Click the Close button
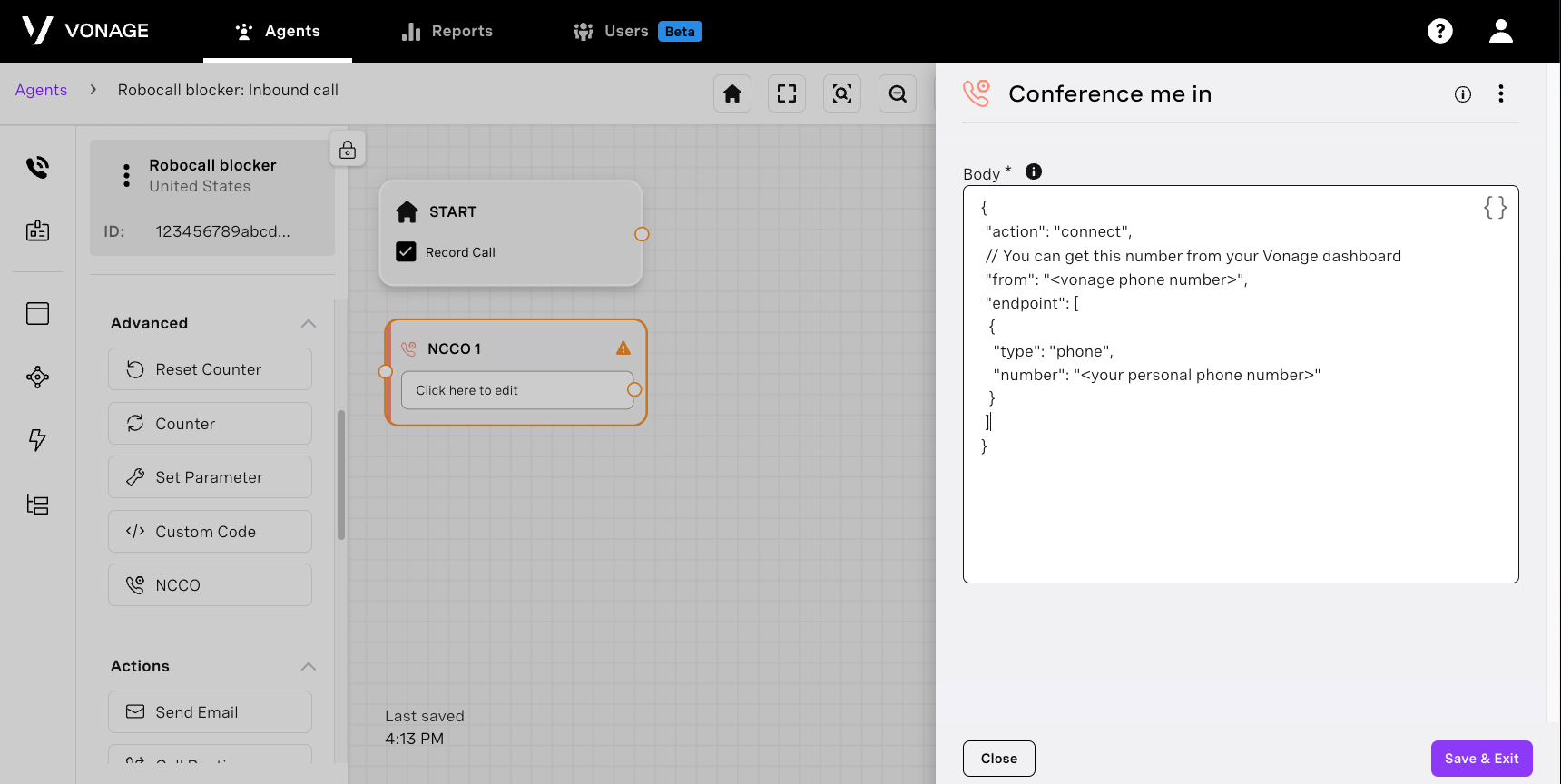Image resolution: width=1561 pixels, height=784 pixels. tap(999, 759)
